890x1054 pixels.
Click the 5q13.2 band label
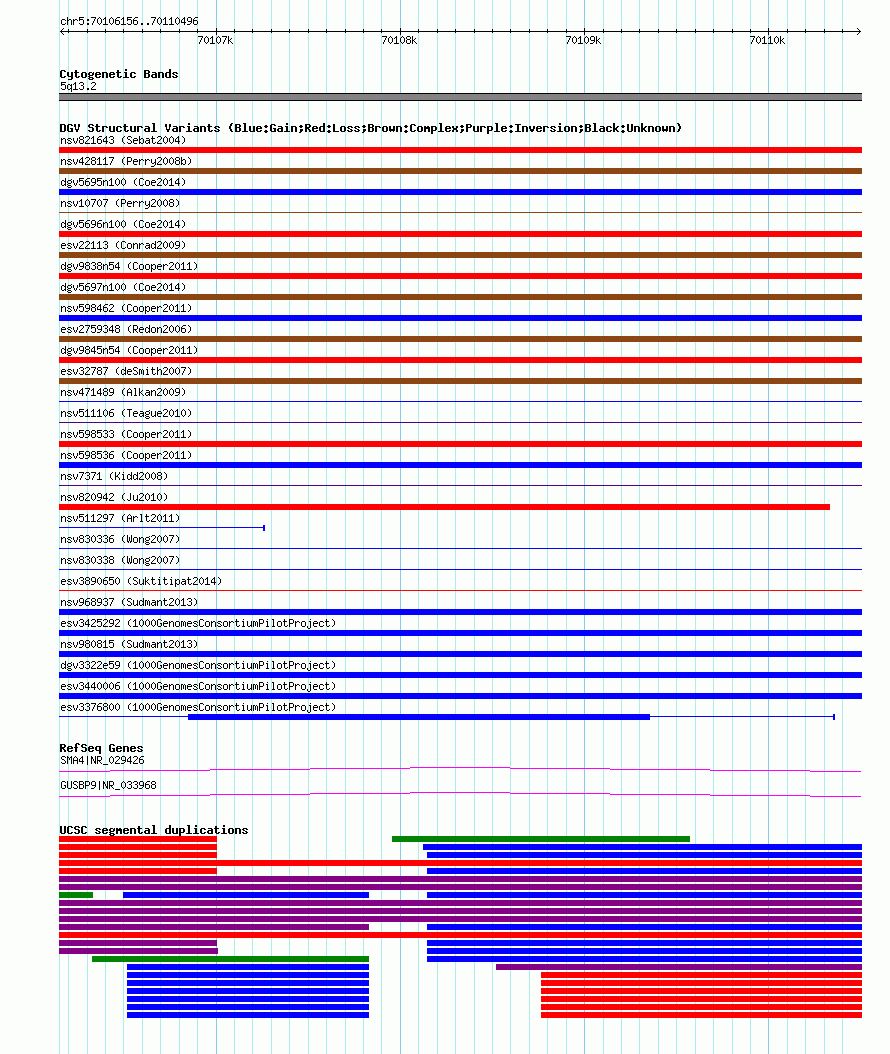(78, 87)
